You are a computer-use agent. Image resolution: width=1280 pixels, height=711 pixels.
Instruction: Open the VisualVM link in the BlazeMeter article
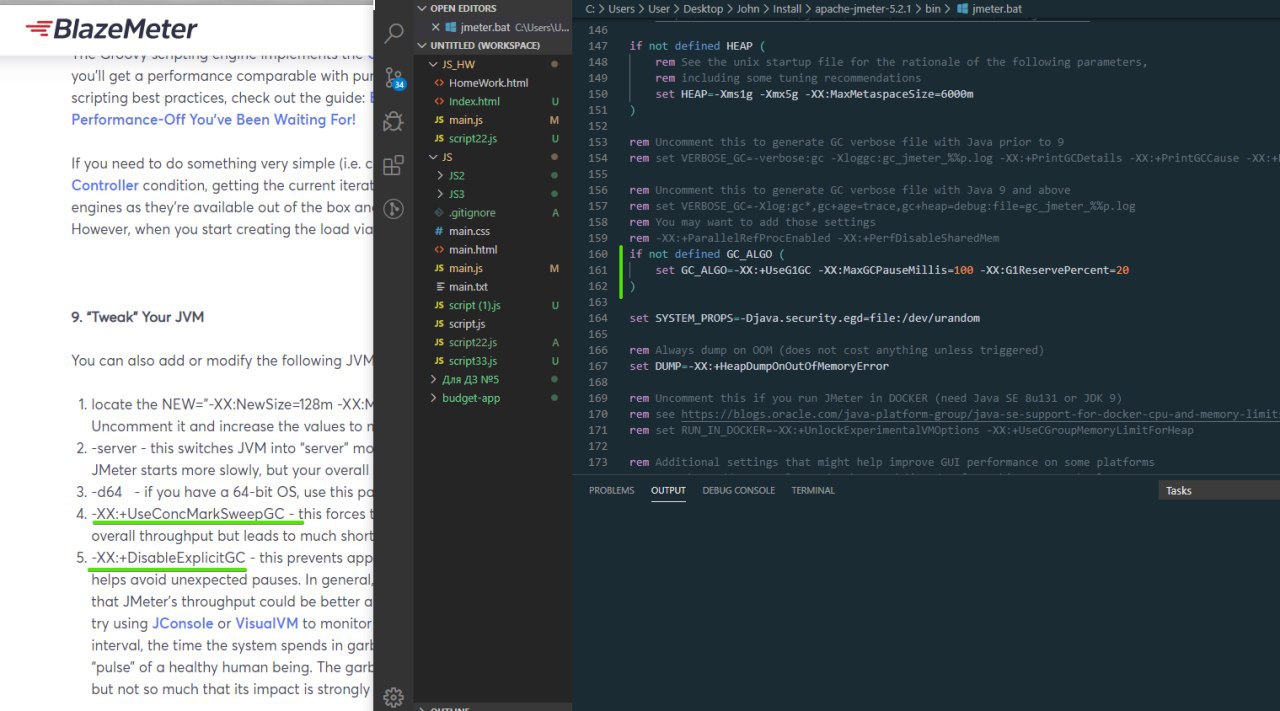pos(267,622)
